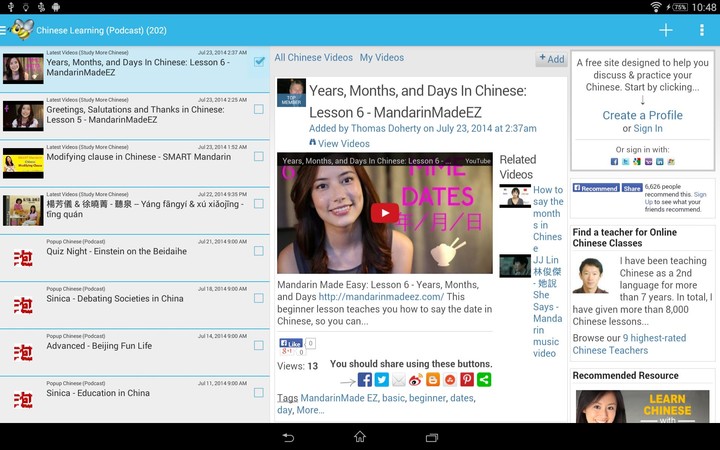Open the Create a Profile link
Image resolution: width=720 pixels, height=450 pixels.
642,115
